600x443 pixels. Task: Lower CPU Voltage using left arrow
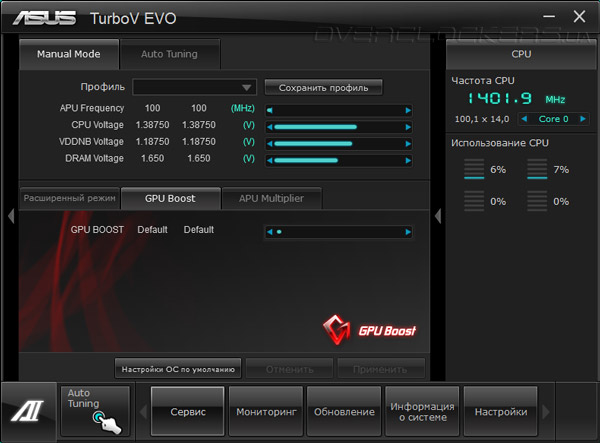click(x=270, y=127)
